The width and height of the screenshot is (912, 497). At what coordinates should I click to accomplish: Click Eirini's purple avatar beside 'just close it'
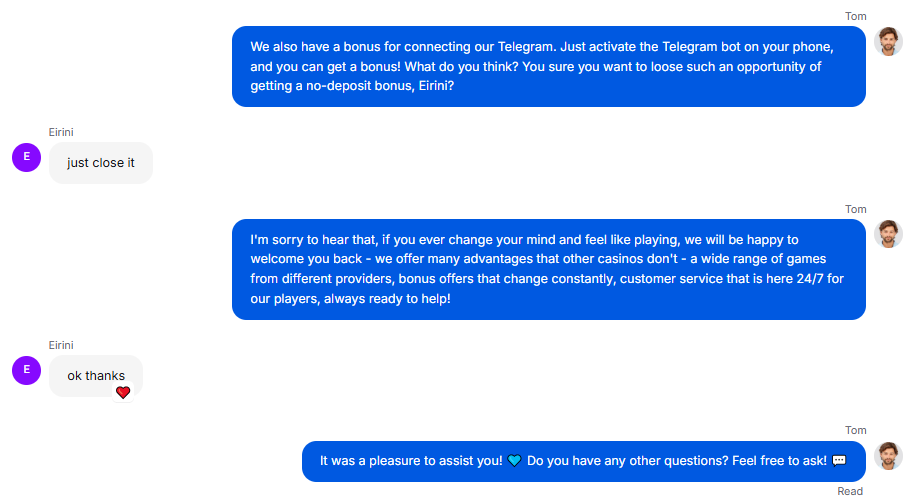click(27, 157)
